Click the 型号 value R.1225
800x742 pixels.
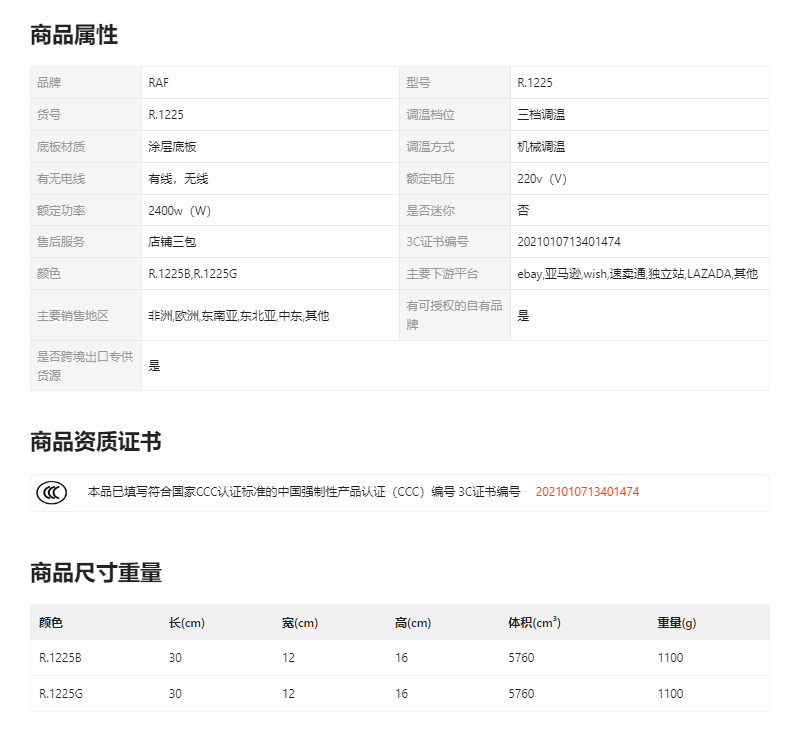point(535,83)
